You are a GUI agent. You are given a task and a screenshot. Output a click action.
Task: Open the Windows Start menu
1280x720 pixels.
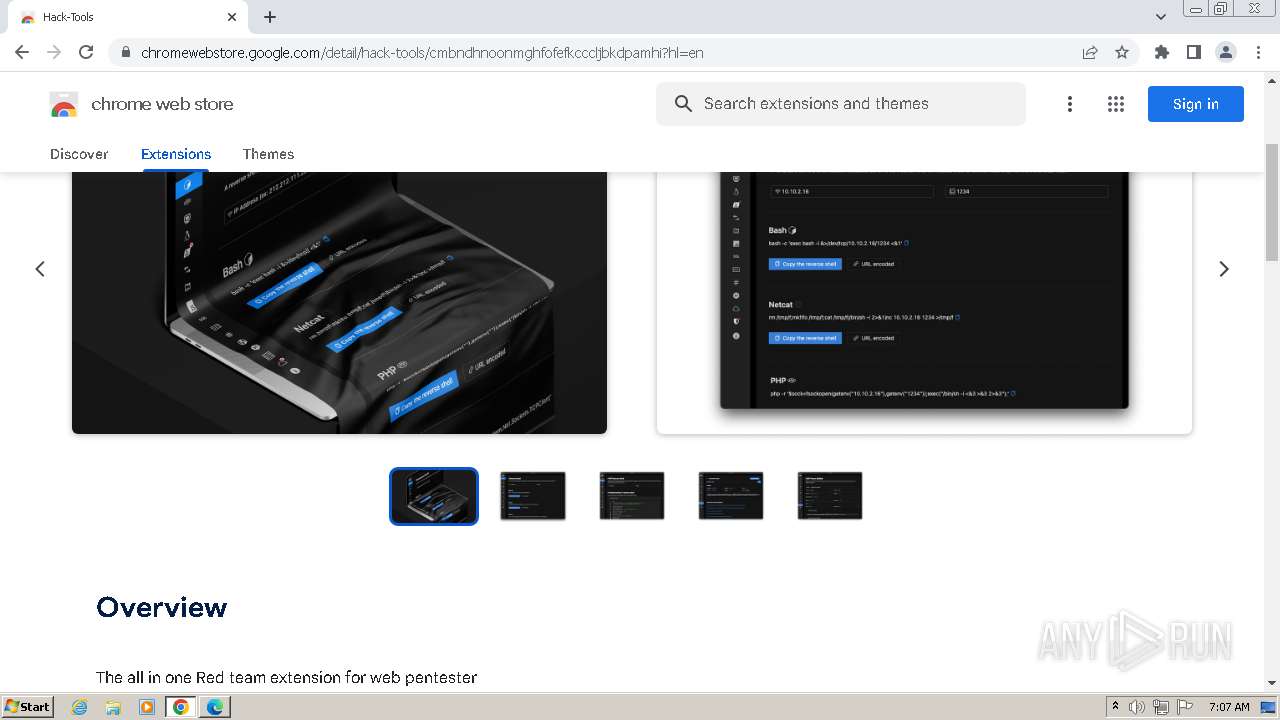(27, 706)
